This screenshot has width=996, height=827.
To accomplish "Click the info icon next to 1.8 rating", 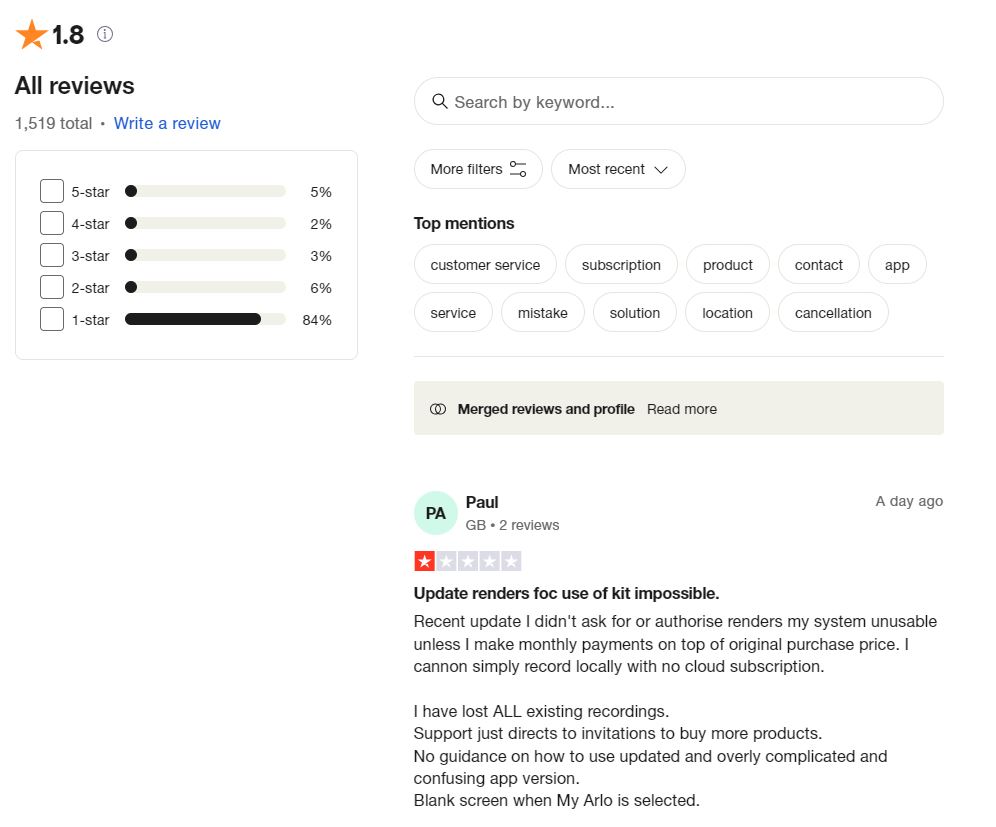I will tap(105, 34).
